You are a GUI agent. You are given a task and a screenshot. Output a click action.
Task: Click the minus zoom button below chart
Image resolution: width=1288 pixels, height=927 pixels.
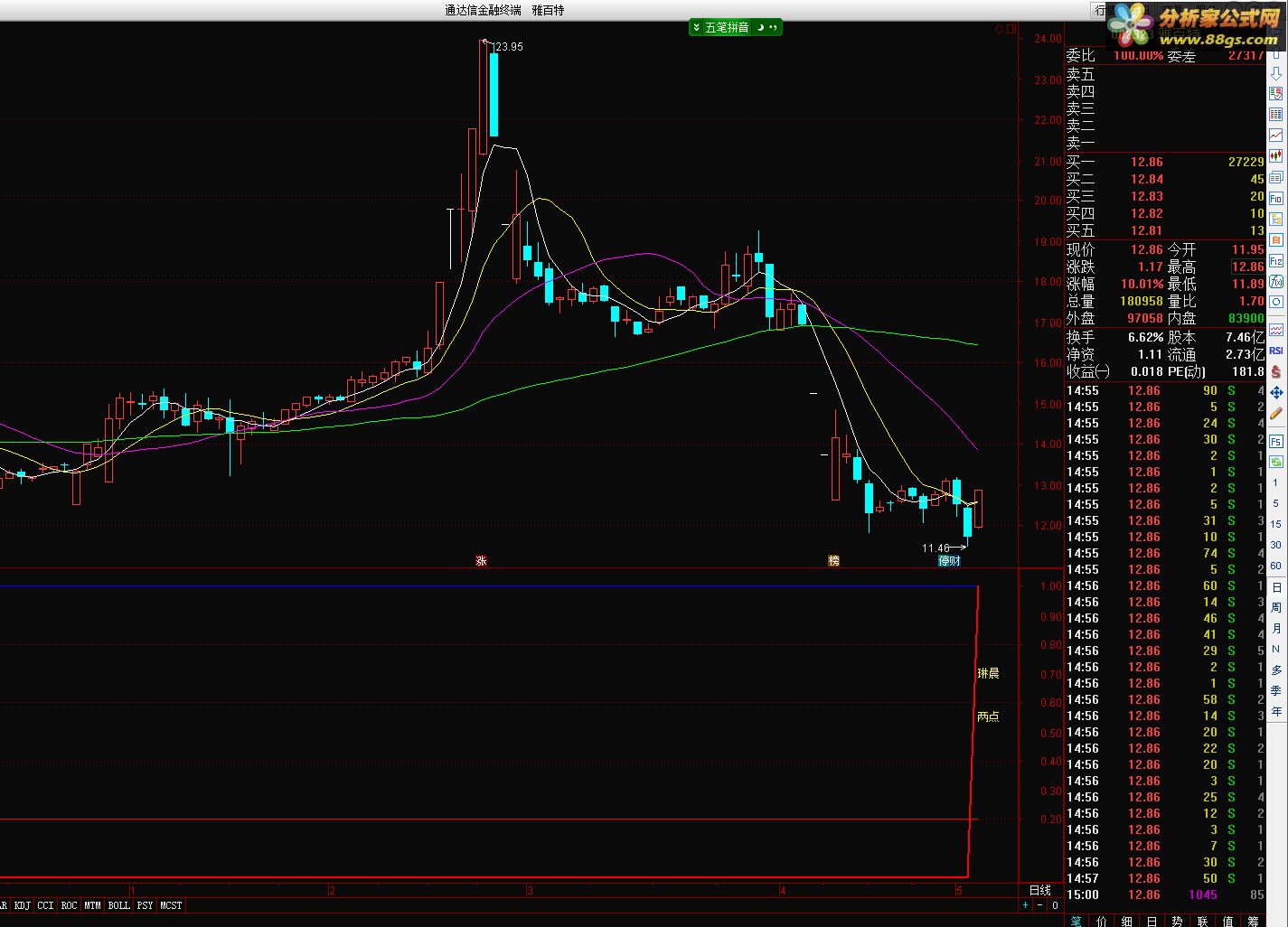tap(1039, 905)
